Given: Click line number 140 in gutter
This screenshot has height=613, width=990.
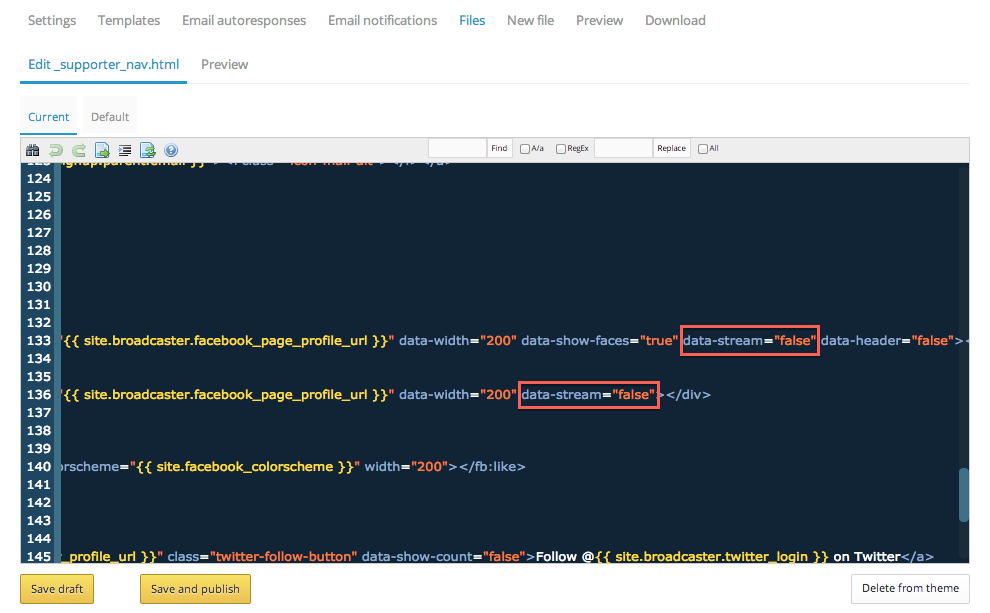Looking at the screenshot, I should pyautogui.click(x=39, y=467).
